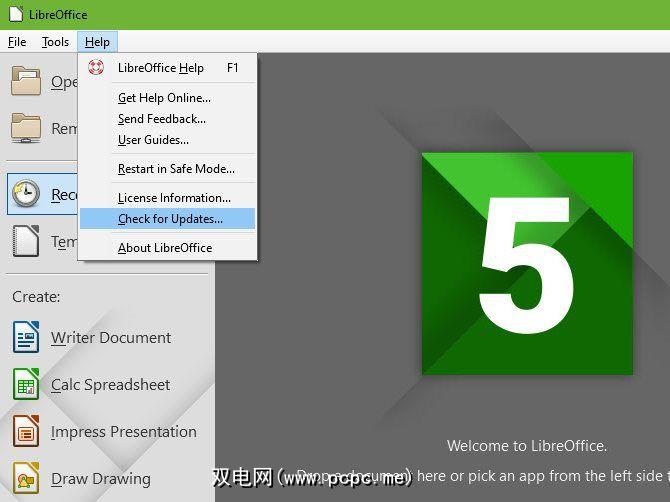Click the Open File folder icon
This screenshot has height=502, width=670.
(x=26, y=80)
